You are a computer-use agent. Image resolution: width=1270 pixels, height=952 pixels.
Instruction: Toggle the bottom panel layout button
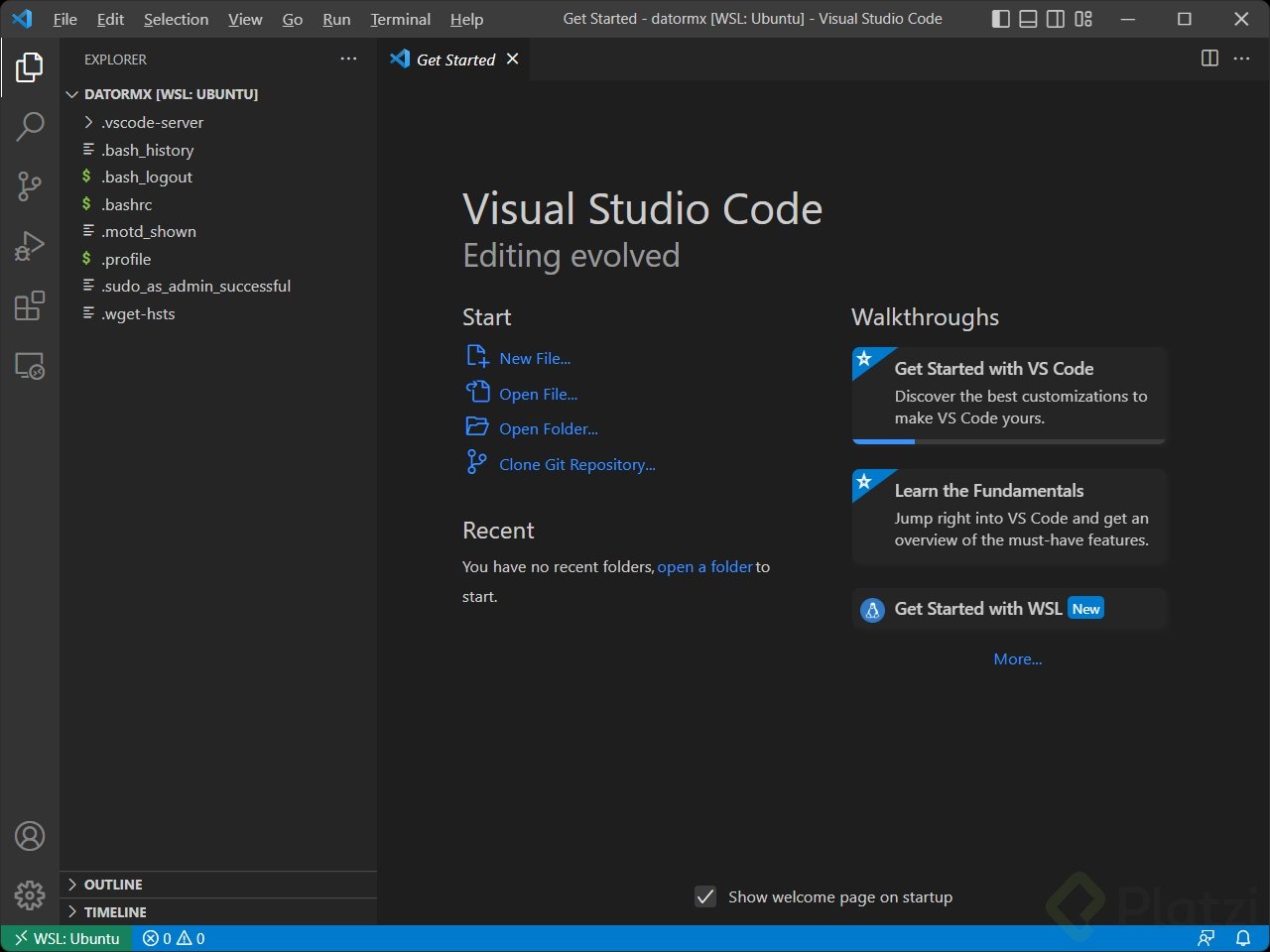click(x=1029, y=19)
